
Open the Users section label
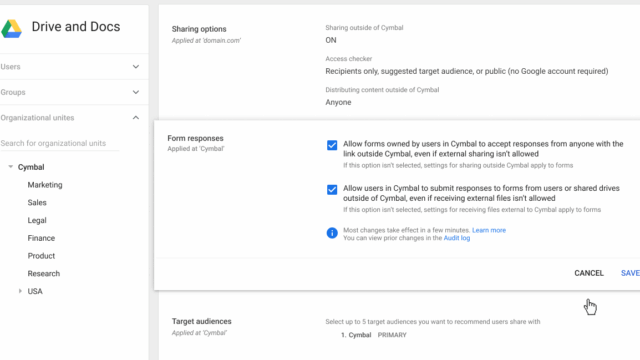click(x=10, y=67)
